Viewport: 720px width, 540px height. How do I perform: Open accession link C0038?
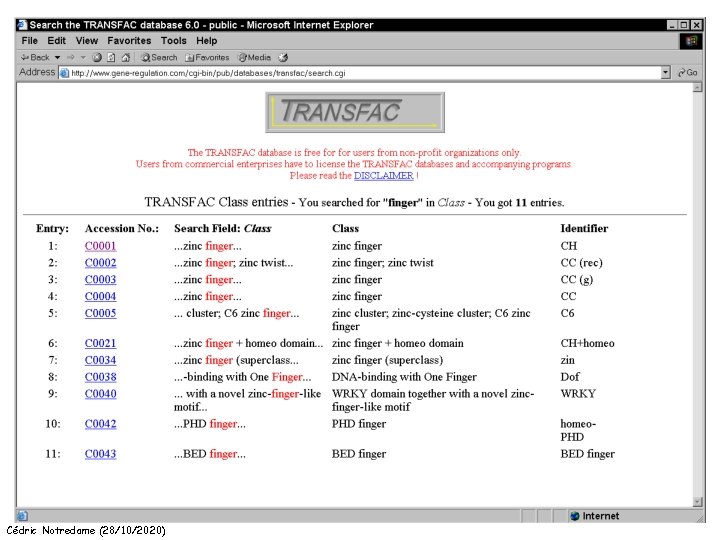[100, 377]
